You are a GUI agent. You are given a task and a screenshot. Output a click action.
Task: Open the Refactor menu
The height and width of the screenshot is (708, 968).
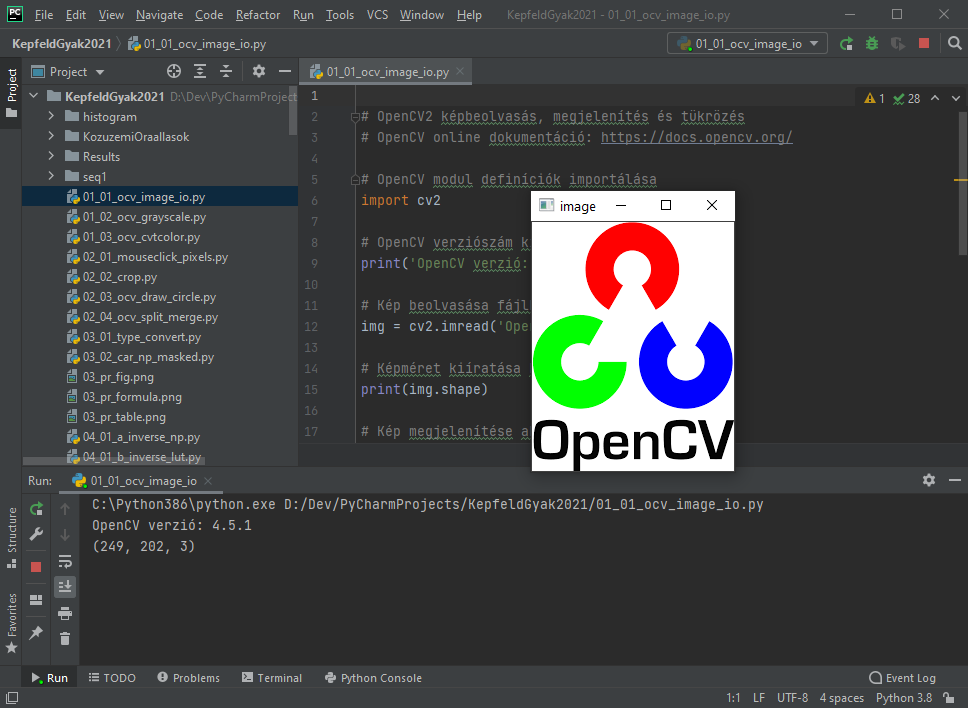pyautogui.click(x=257, y=15)
